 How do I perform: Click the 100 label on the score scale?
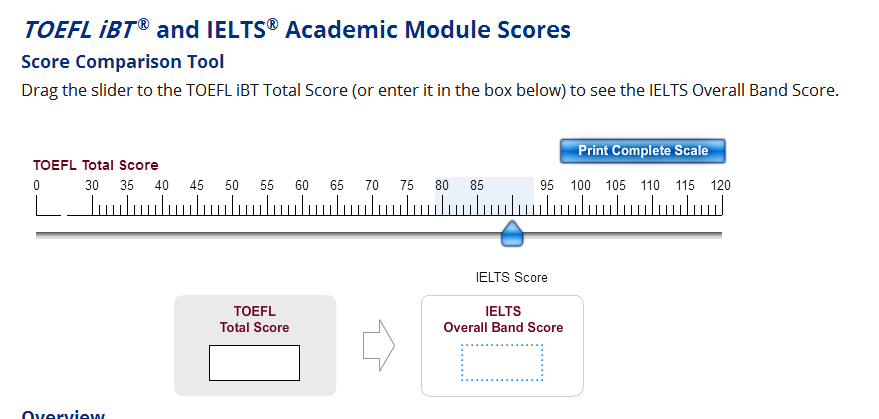point(581,186)
